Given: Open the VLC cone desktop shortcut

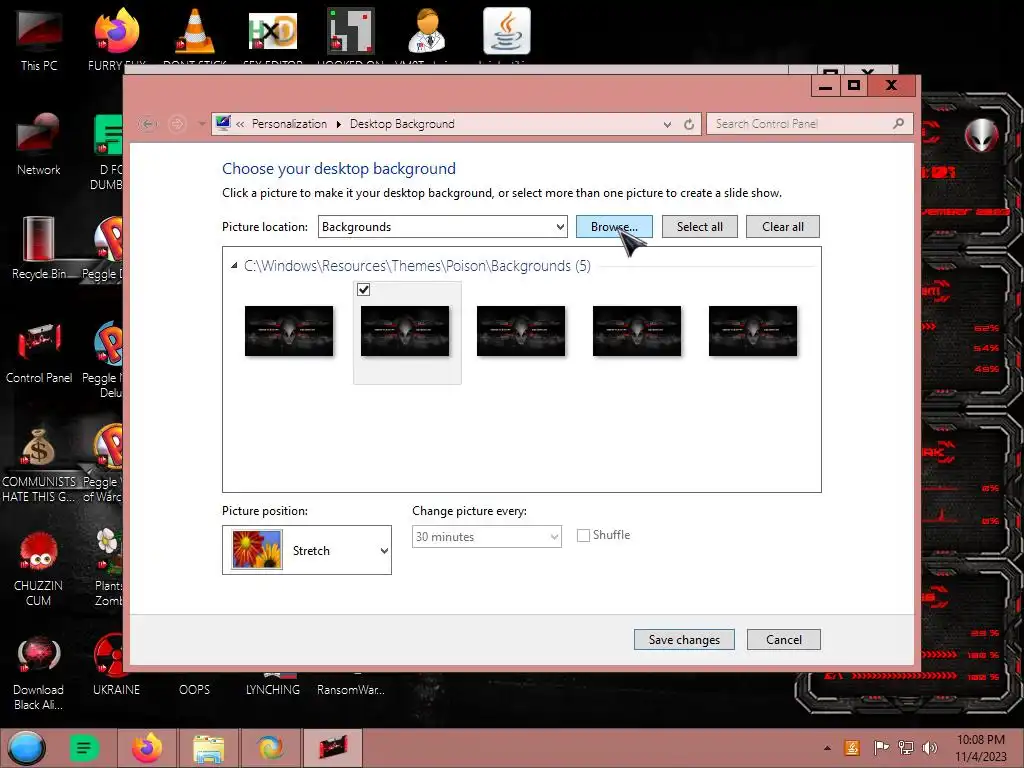Looking at the screenshot, I should pyautogui.click(x=195, y=33).
